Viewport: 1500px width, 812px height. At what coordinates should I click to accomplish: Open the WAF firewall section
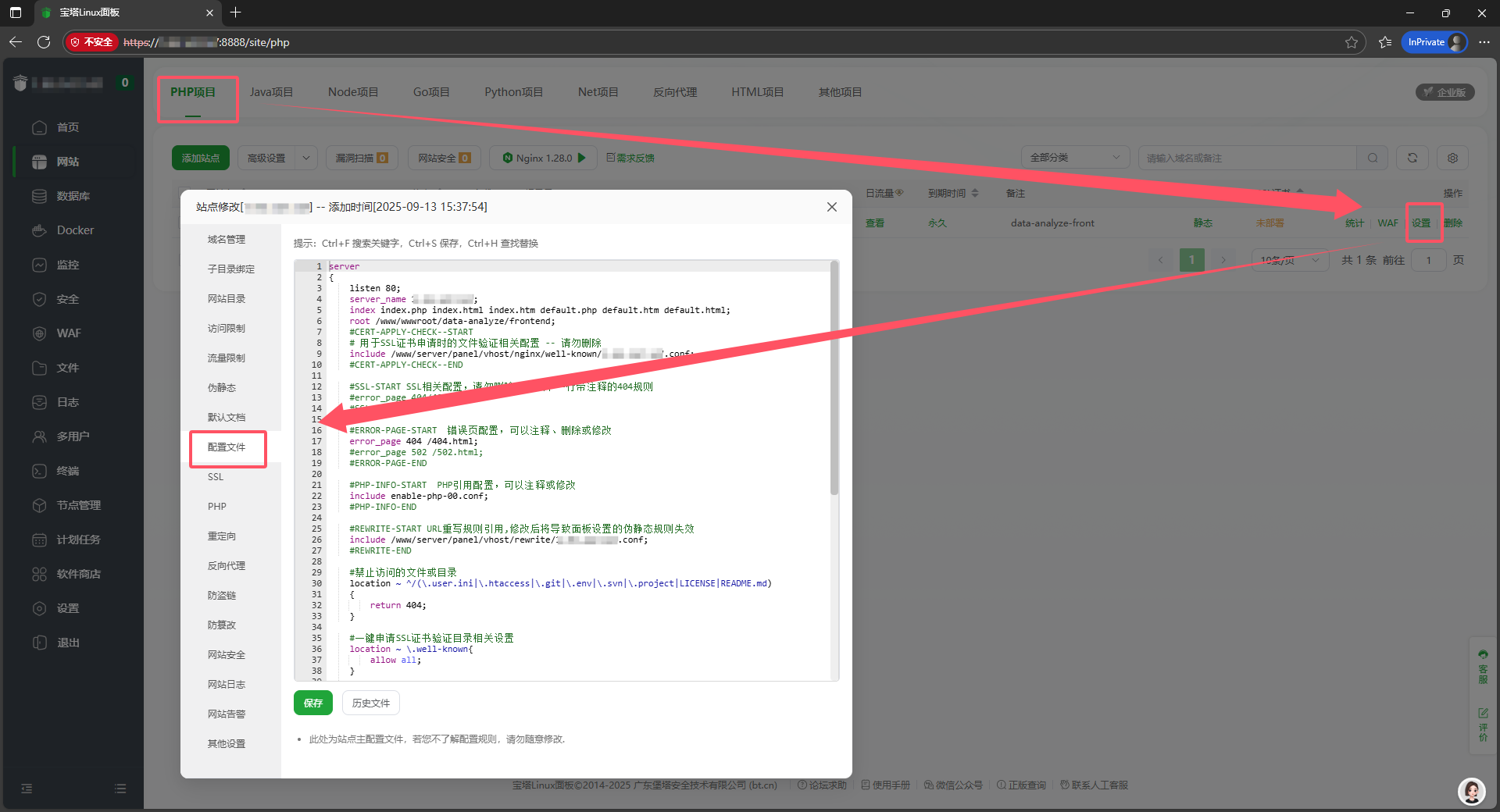click(x=67, y=333)
